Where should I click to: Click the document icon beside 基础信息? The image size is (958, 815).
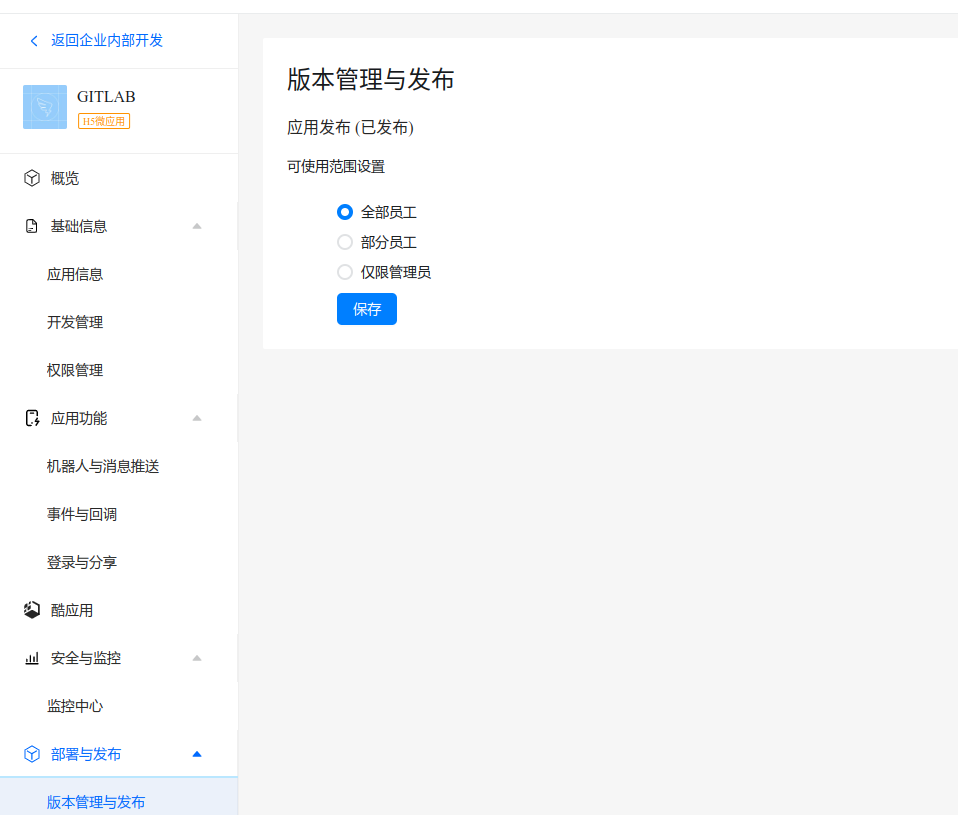click(x=32, y=226)
